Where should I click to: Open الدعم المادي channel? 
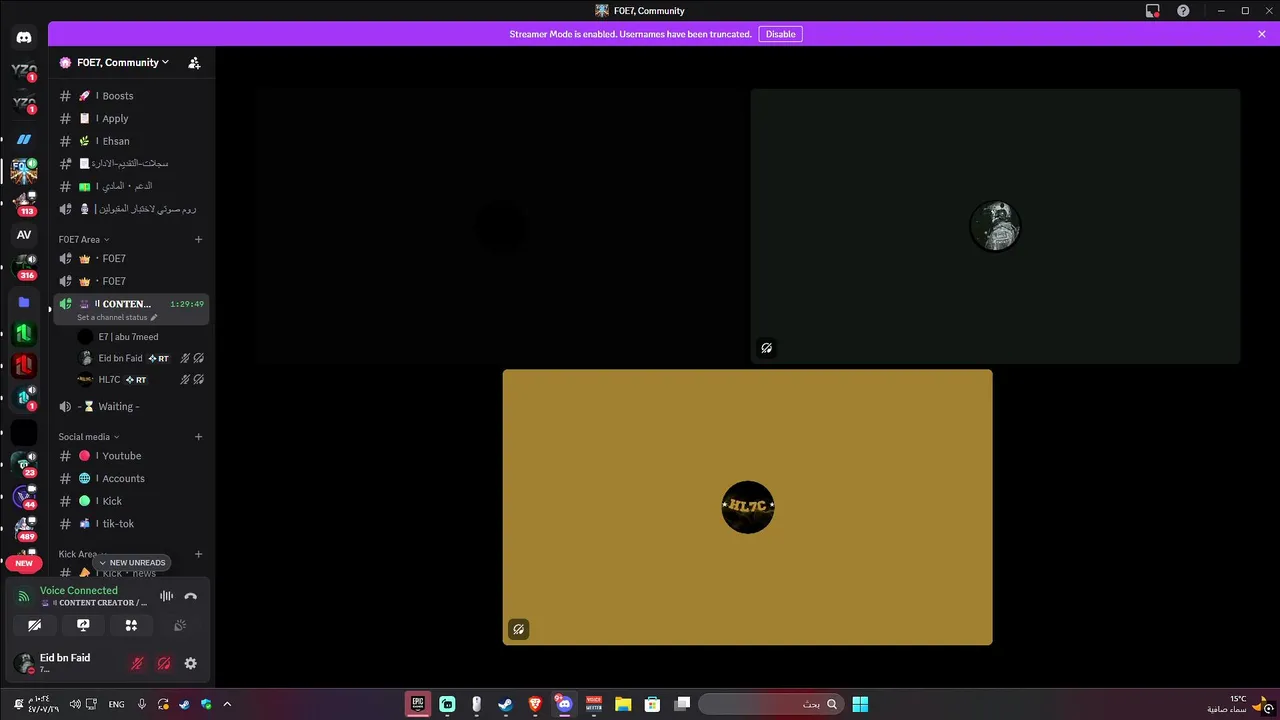coord(131,186)
